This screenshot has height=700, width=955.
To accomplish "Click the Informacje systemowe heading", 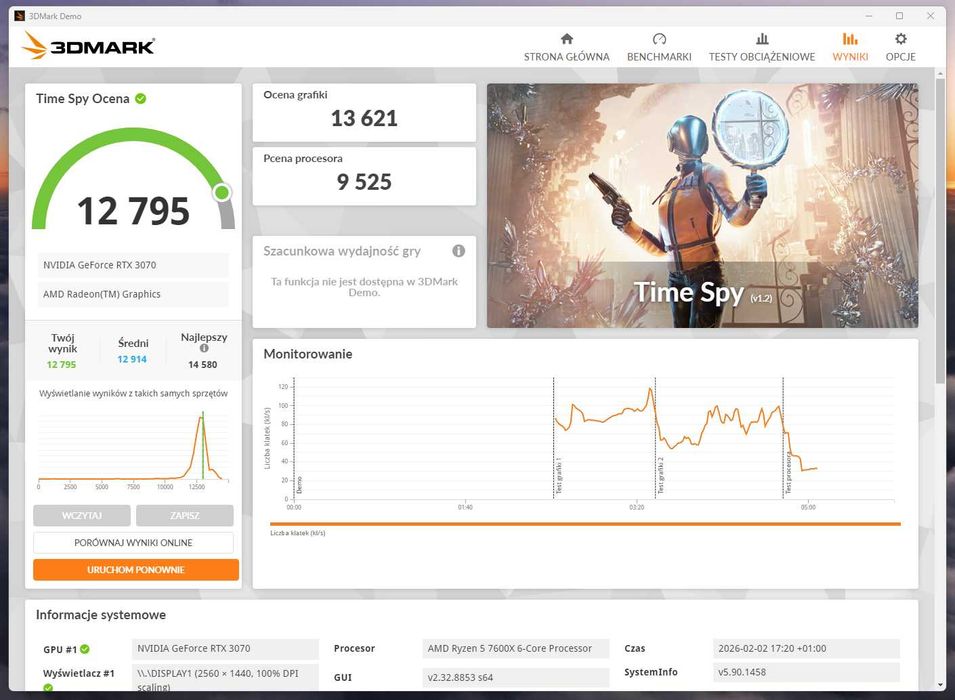I will pos(100,615).
